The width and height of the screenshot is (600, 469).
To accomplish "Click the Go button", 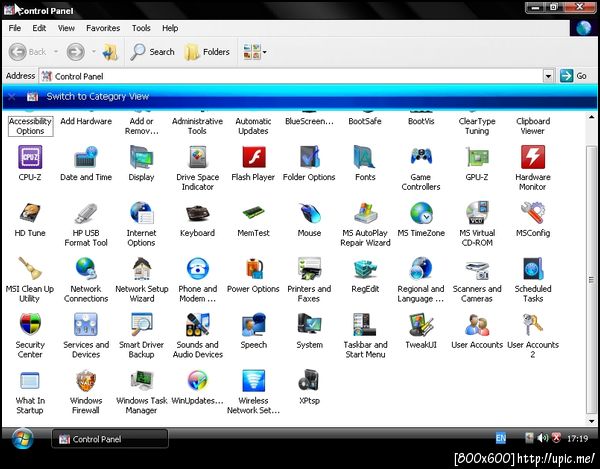I will [573, 76].
